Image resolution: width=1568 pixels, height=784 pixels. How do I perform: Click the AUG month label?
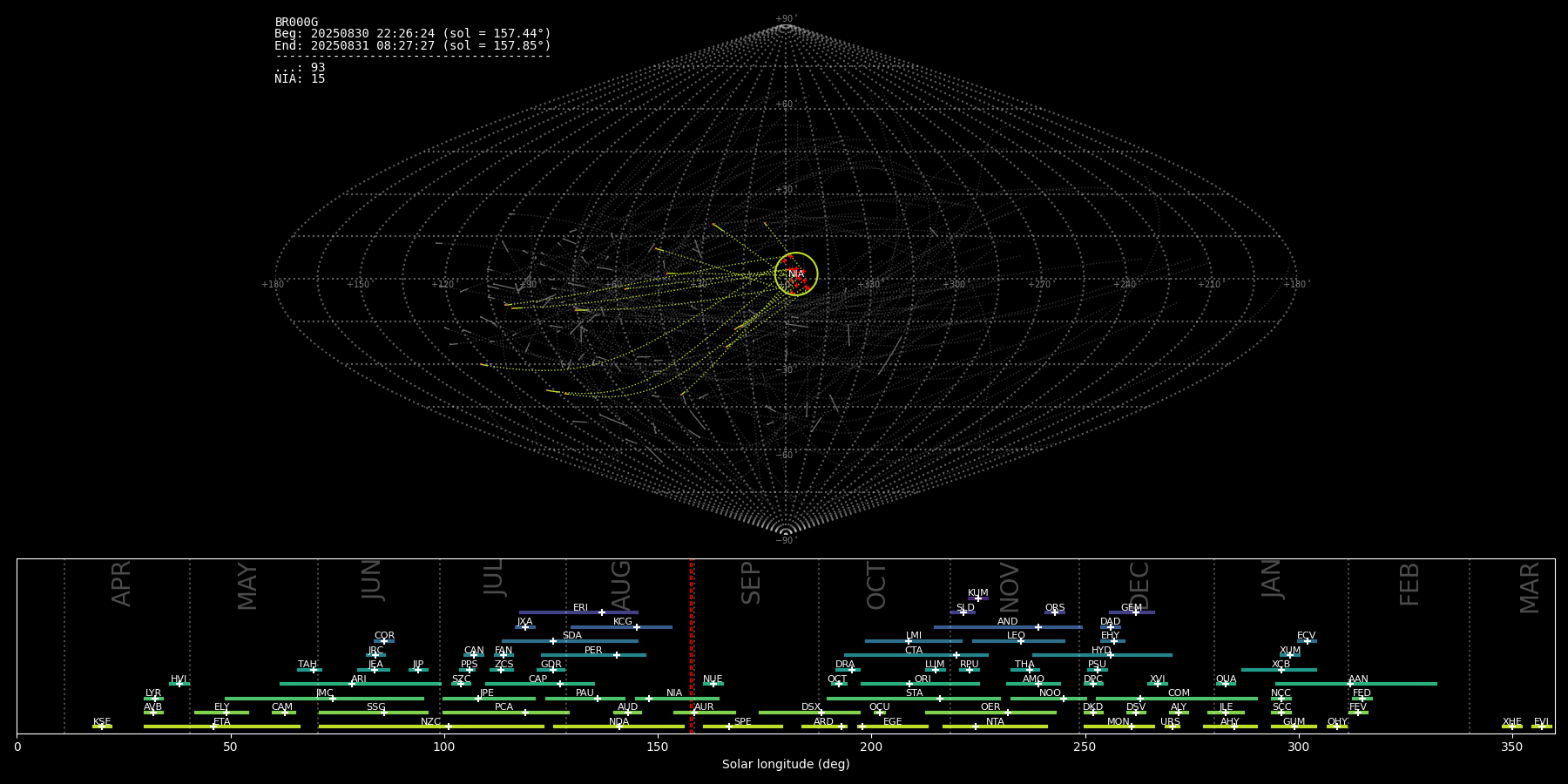pos(621,585)
